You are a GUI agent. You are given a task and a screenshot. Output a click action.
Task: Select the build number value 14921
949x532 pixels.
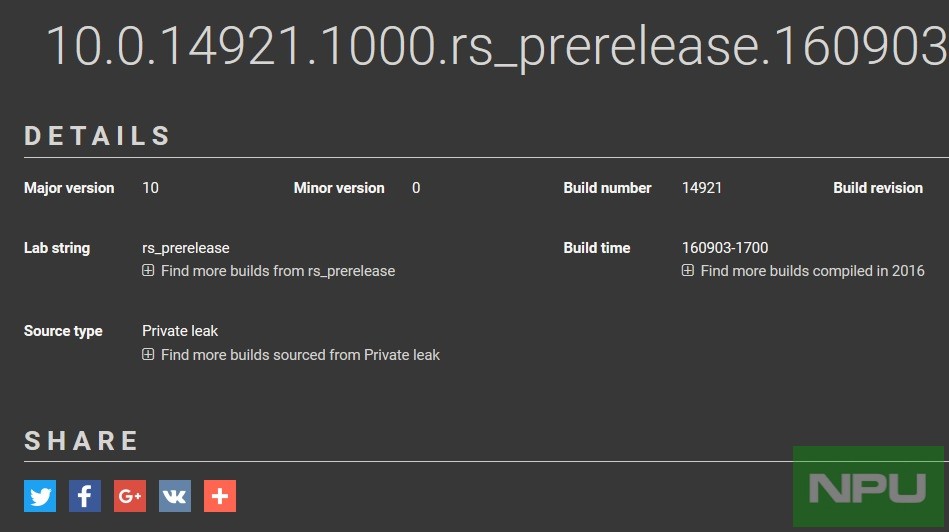pos(702,188)
